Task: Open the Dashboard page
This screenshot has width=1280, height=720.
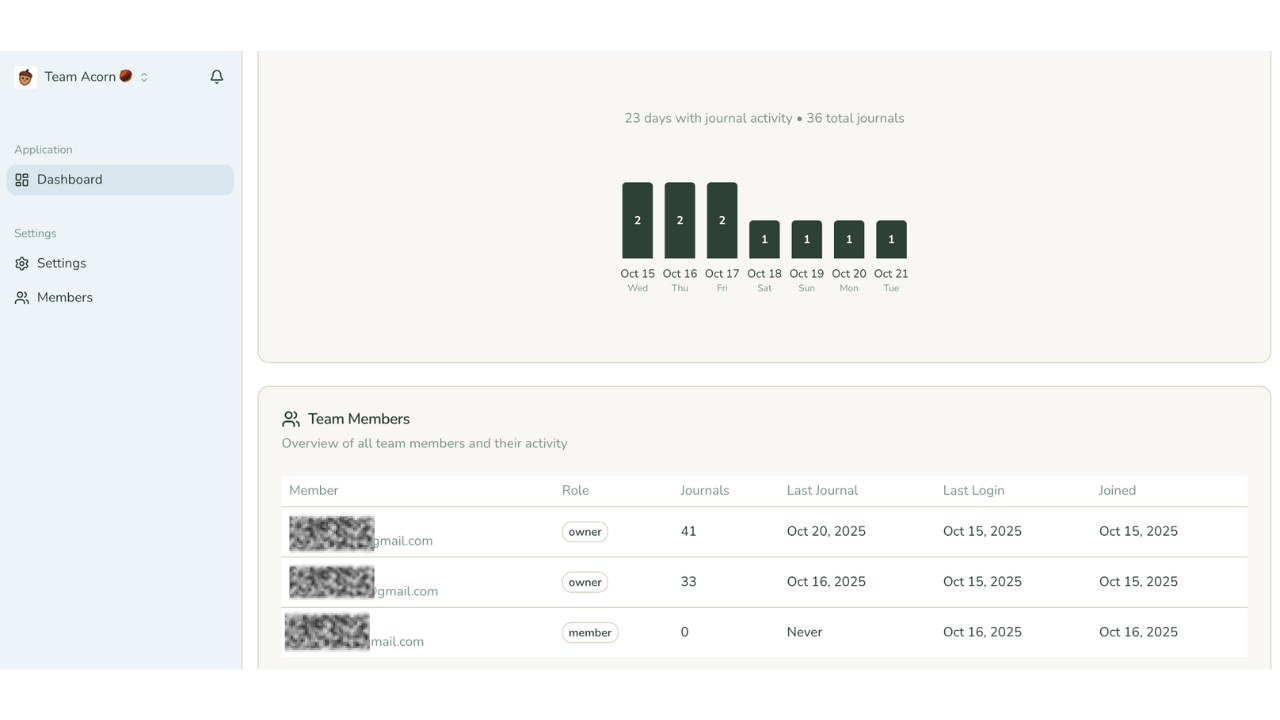Action: (x=120, y=180)
